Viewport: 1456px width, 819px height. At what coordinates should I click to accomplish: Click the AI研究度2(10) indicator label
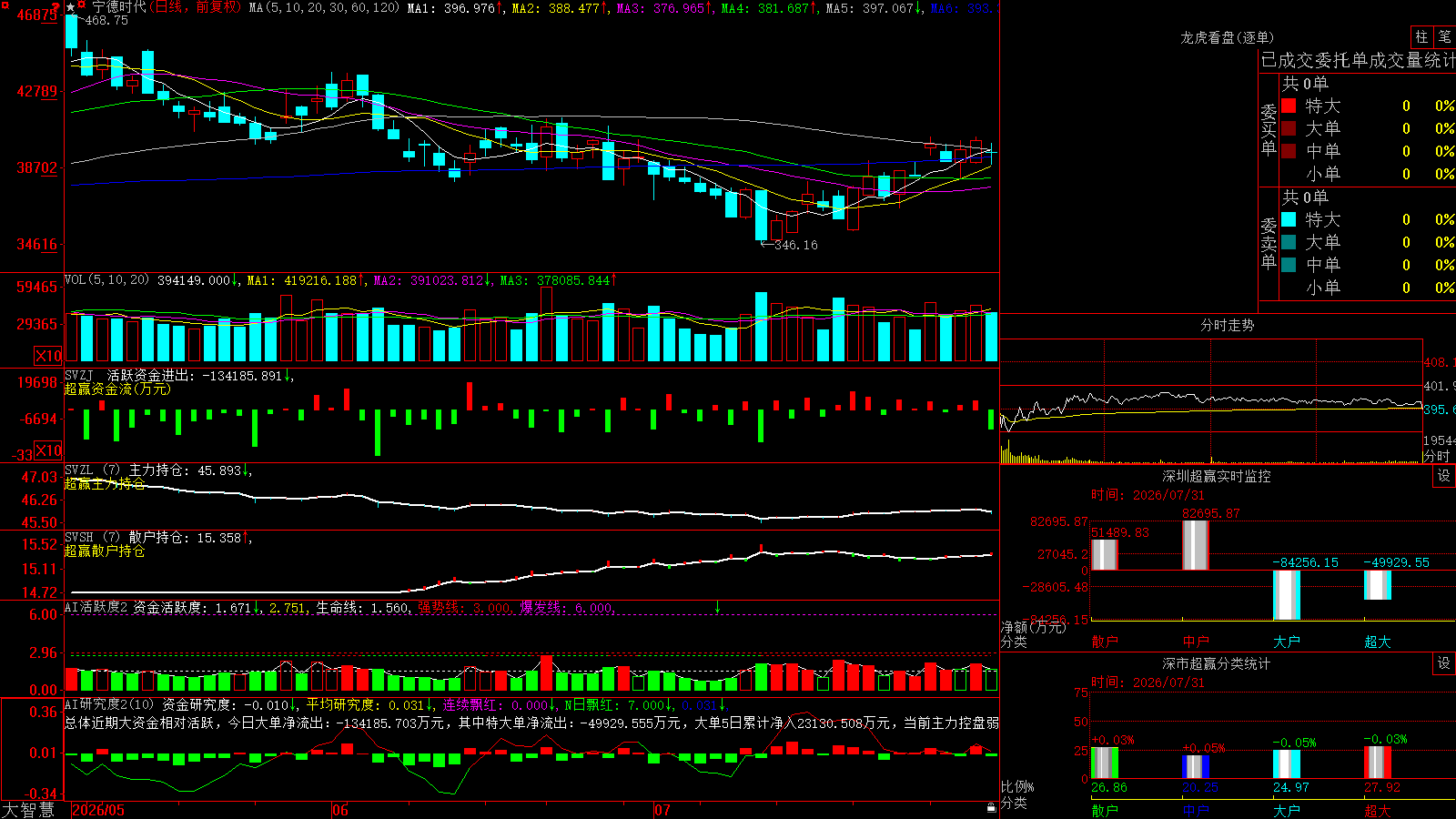[x=109, y=704]
